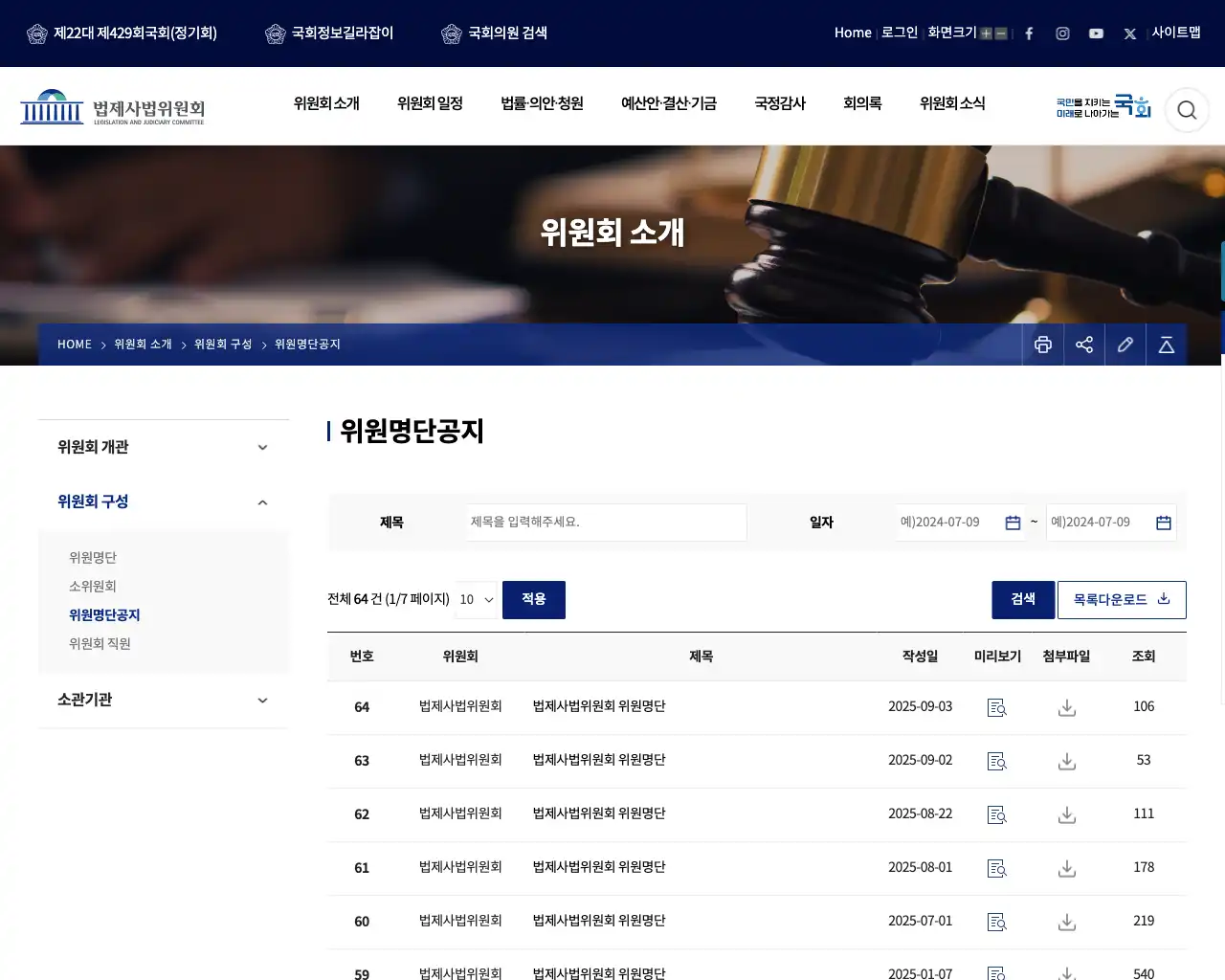Open the 위원회 소개 main menu

[326, 103]
